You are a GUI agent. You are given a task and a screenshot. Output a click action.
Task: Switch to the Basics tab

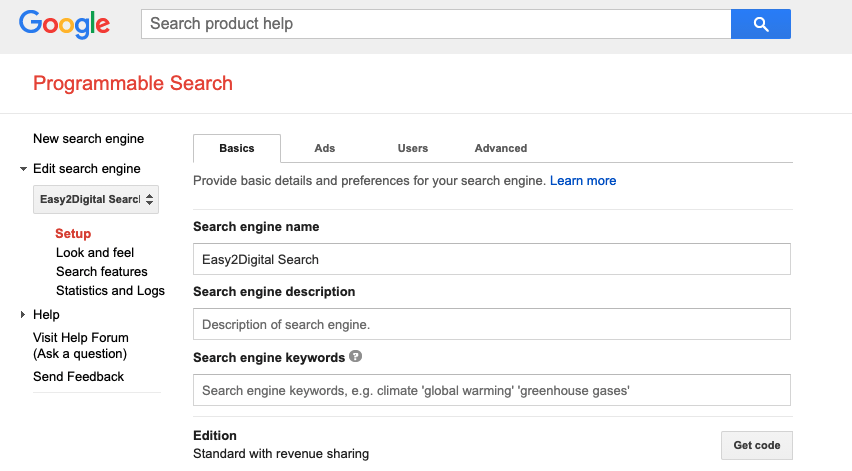237,148
